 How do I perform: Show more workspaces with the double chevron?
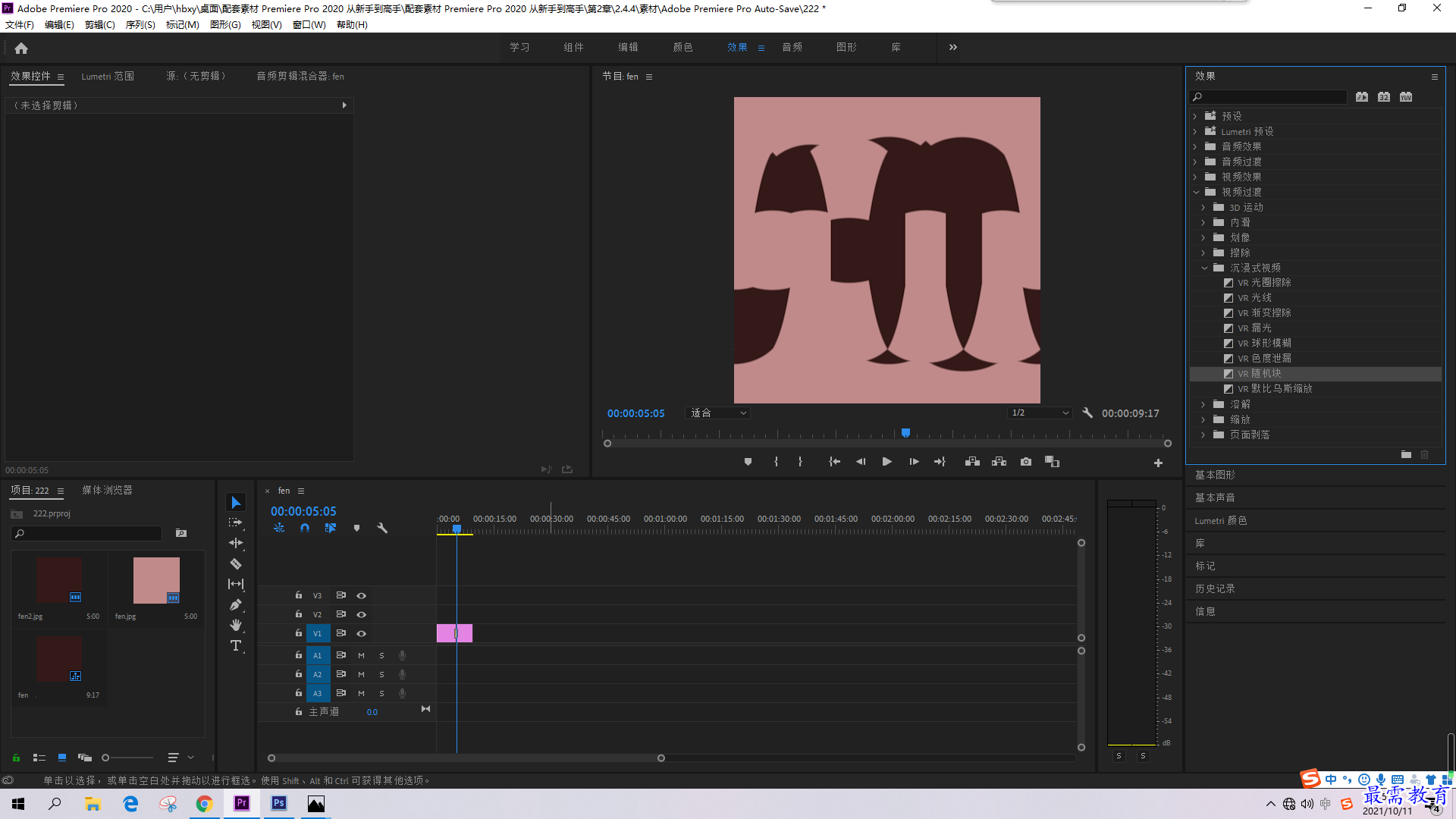click(x=953, y=47)
